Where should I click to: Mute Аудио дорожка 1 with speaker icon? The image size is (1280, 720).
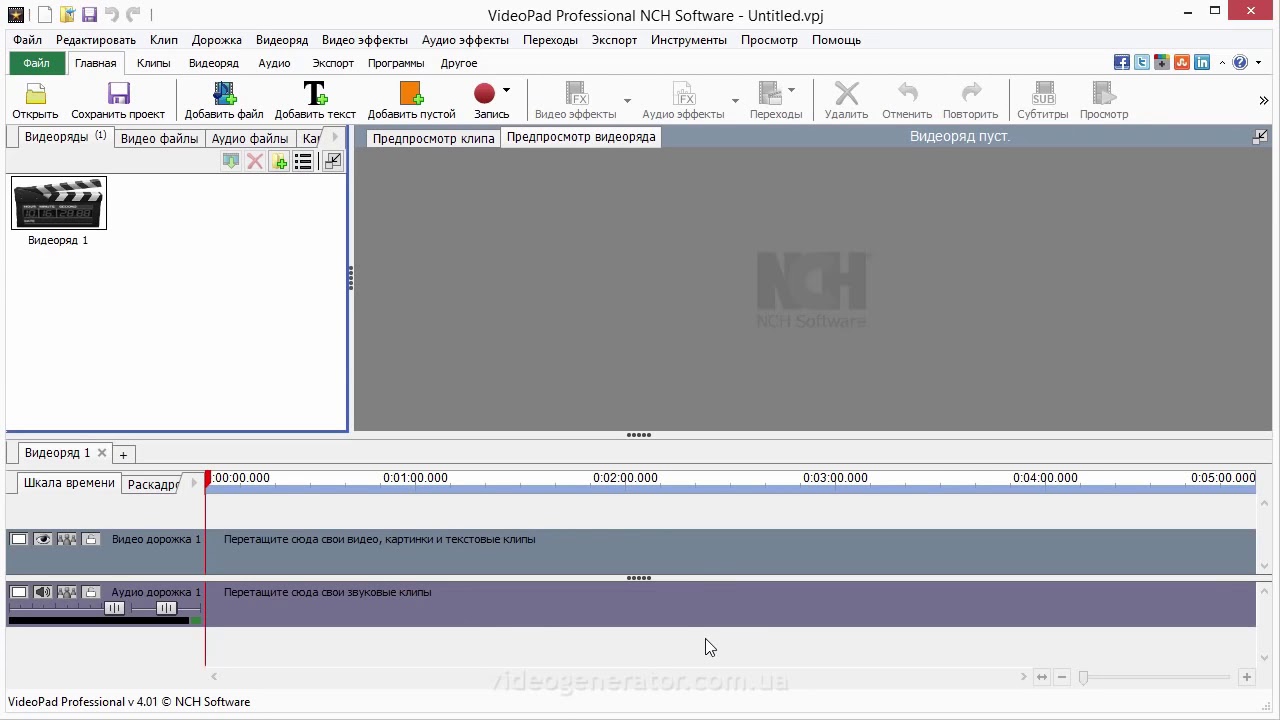click(x=43, y=593)
